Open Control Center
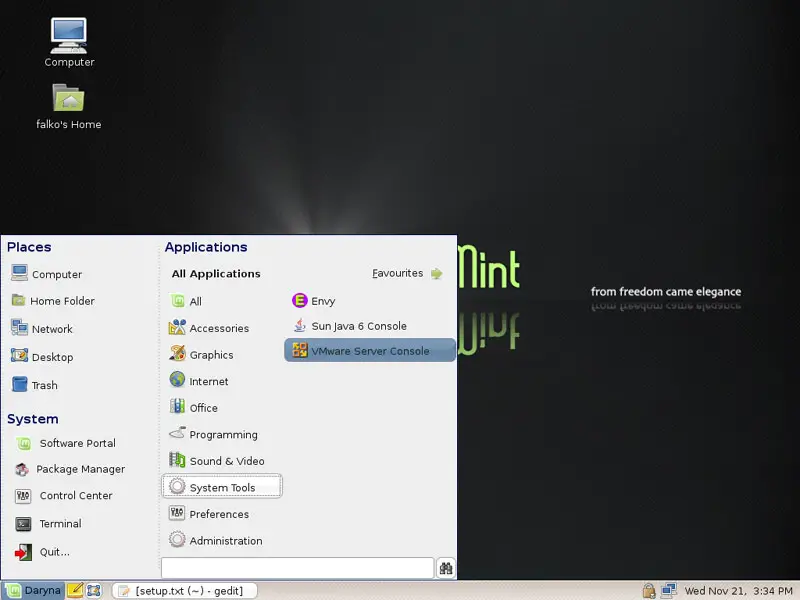This screenshot has height=600, width=800. 64,495
